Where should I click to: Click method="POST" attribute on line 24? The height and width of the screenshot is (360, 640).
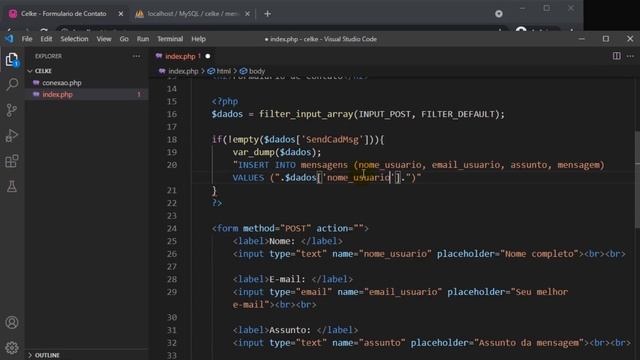click(x=277, y=229)
